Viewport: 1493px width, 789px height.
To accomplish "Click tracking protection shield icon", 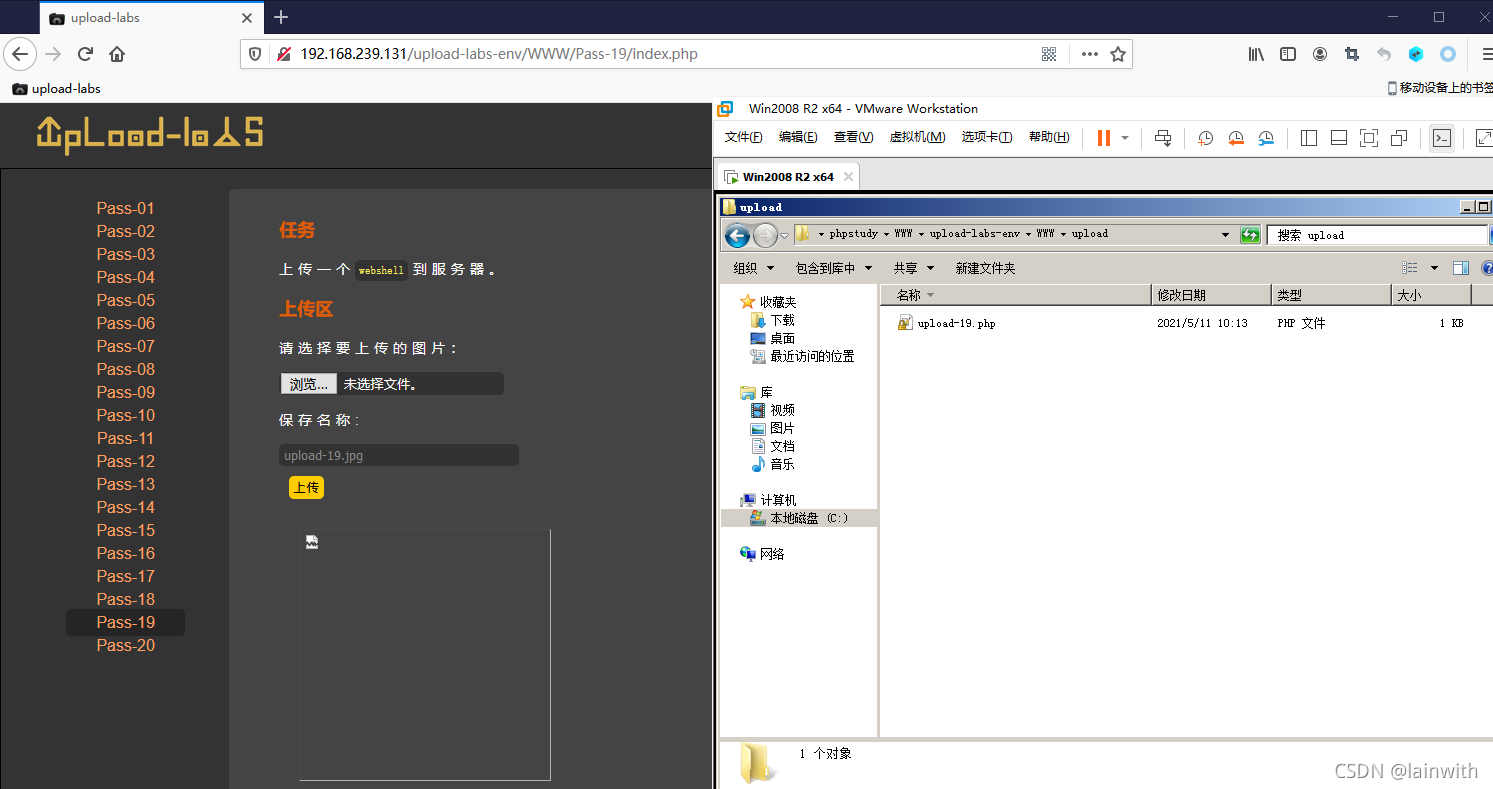I will [x=255, y=54].
